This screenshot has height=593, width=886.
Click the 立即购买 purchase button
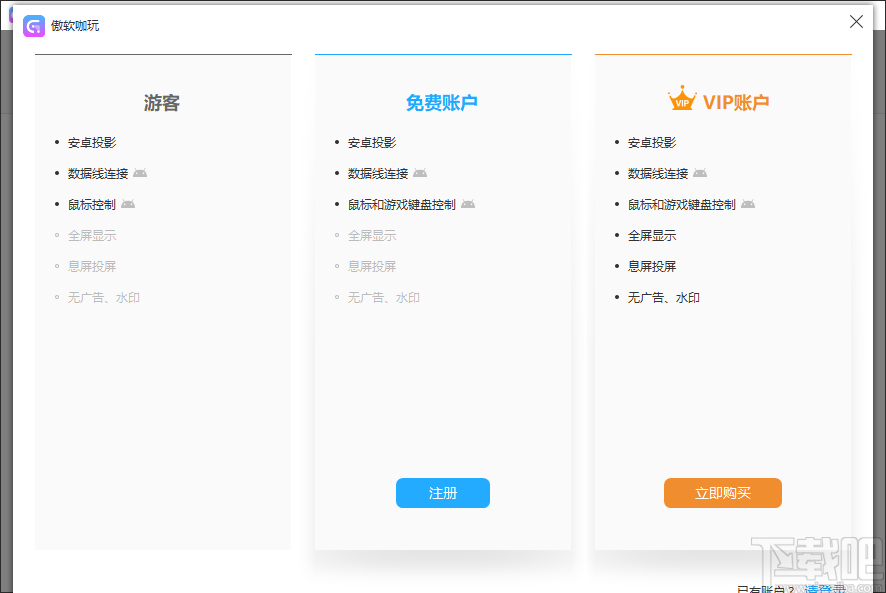[722, 493]
